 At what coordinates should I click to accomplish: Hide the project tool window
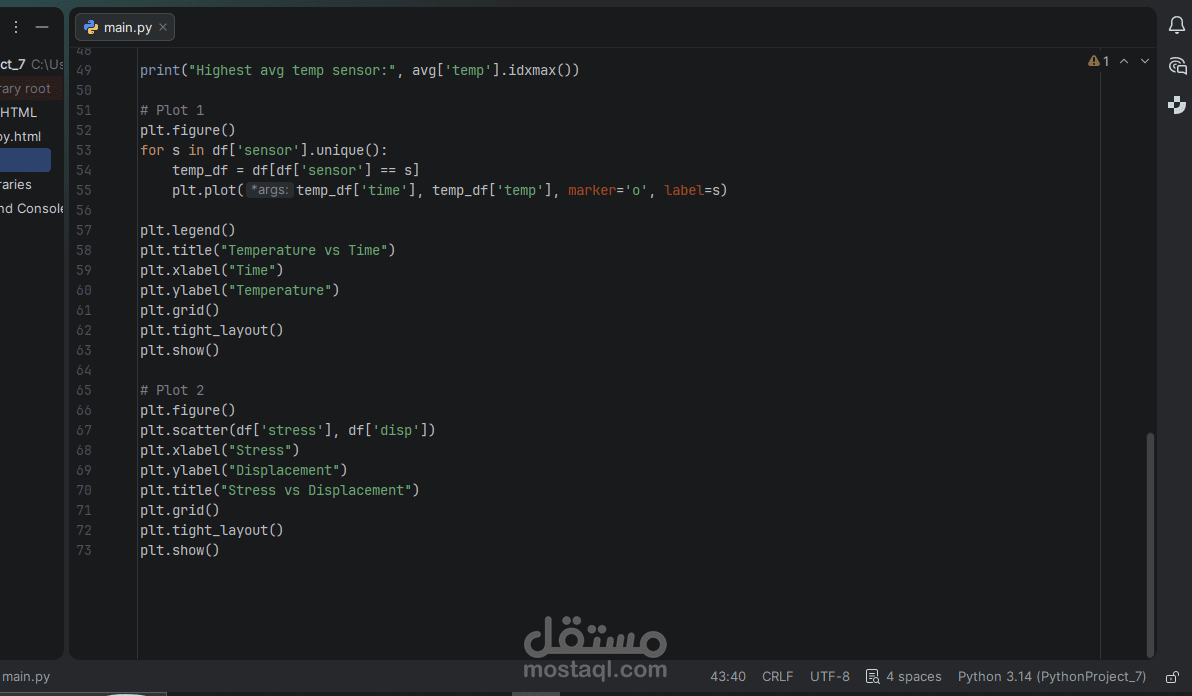pos(42,27)
